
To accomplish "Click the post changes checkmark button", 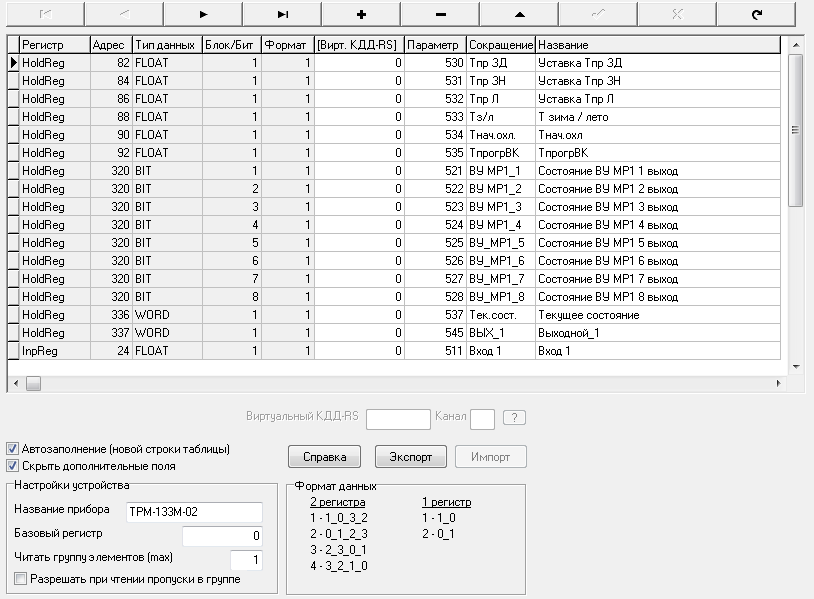I will click(x=598, y=15).
